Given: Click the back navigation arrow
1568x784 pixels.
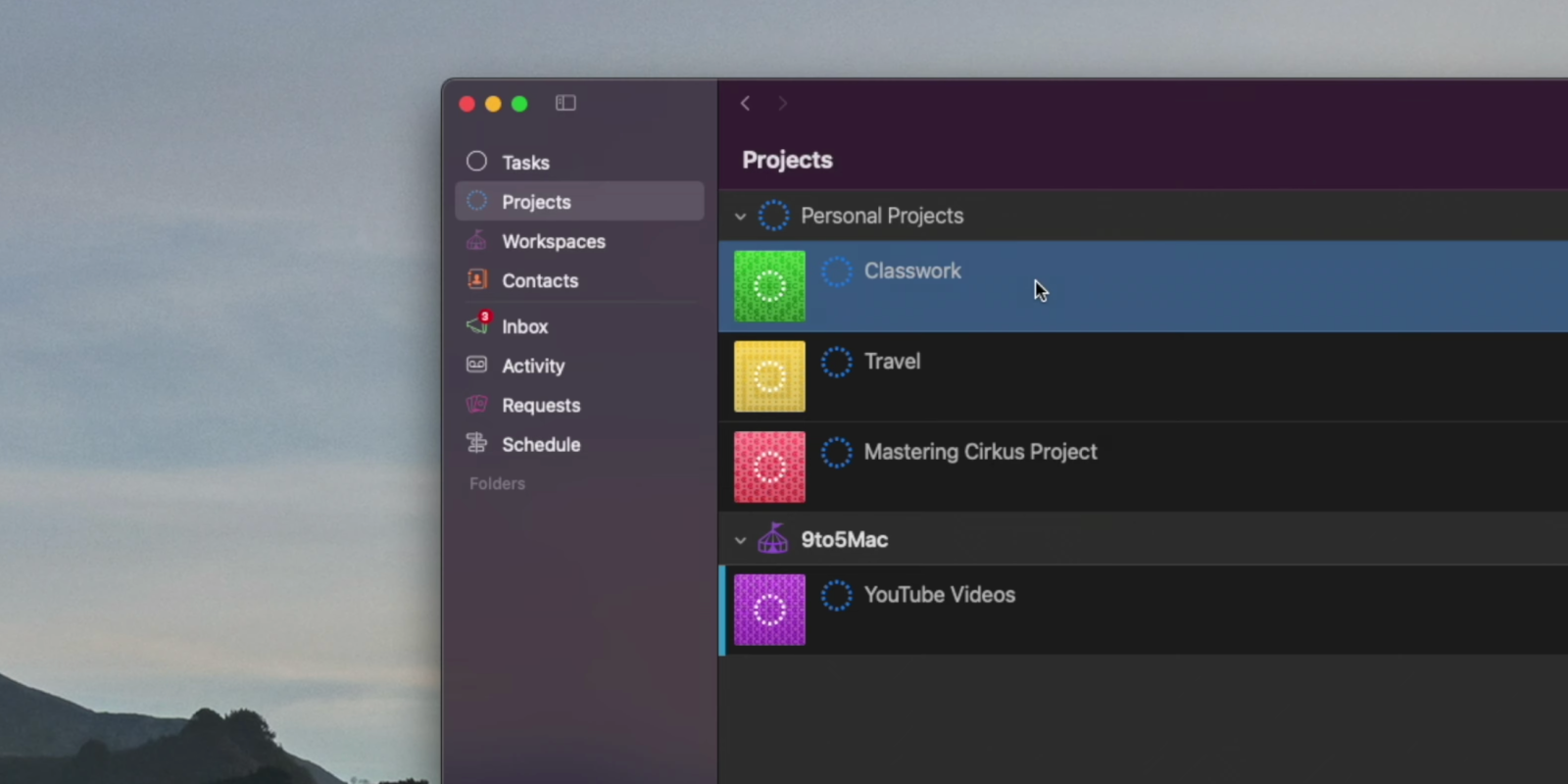Looking at the screenshot, I should pyautogui.click(x=746, y=103).
